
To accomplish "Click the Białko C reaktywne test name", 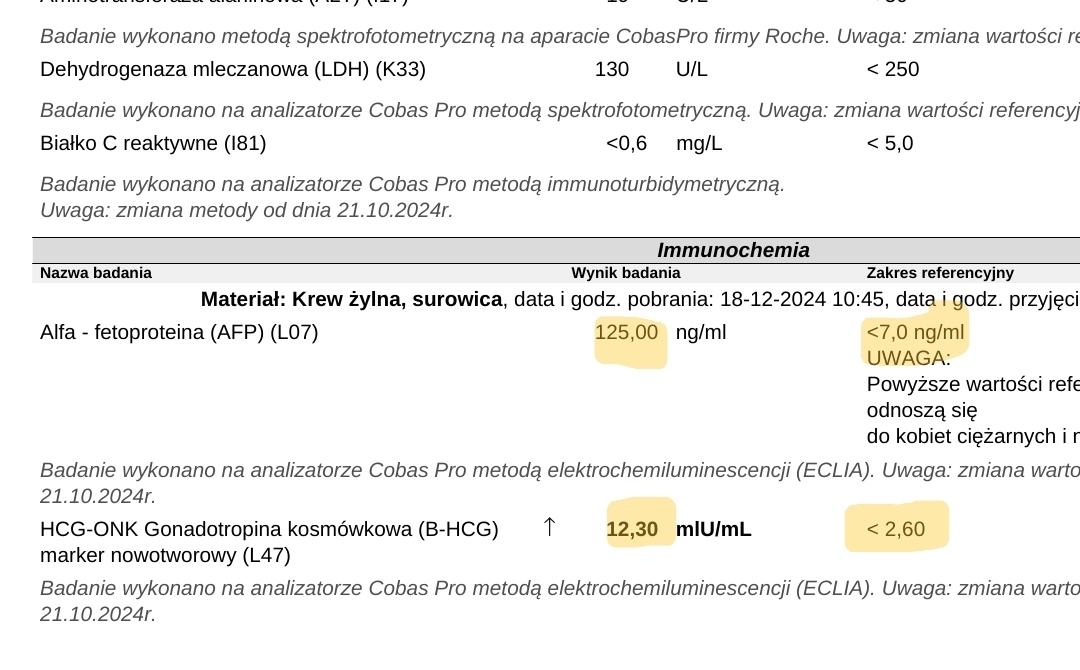I will [153, 143].
